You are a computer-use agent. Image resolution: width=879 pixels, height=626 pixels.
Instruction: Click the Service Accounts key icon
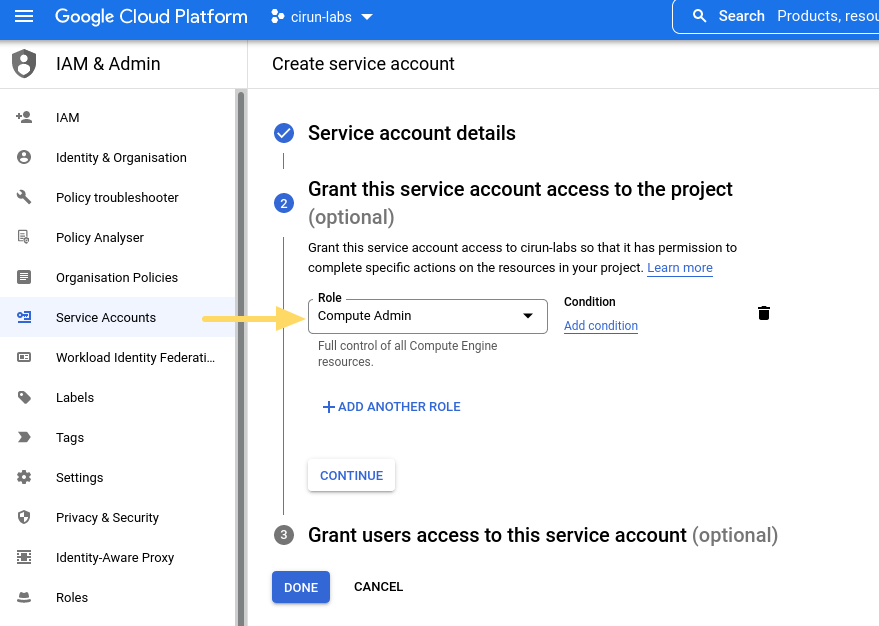point(24,317)
